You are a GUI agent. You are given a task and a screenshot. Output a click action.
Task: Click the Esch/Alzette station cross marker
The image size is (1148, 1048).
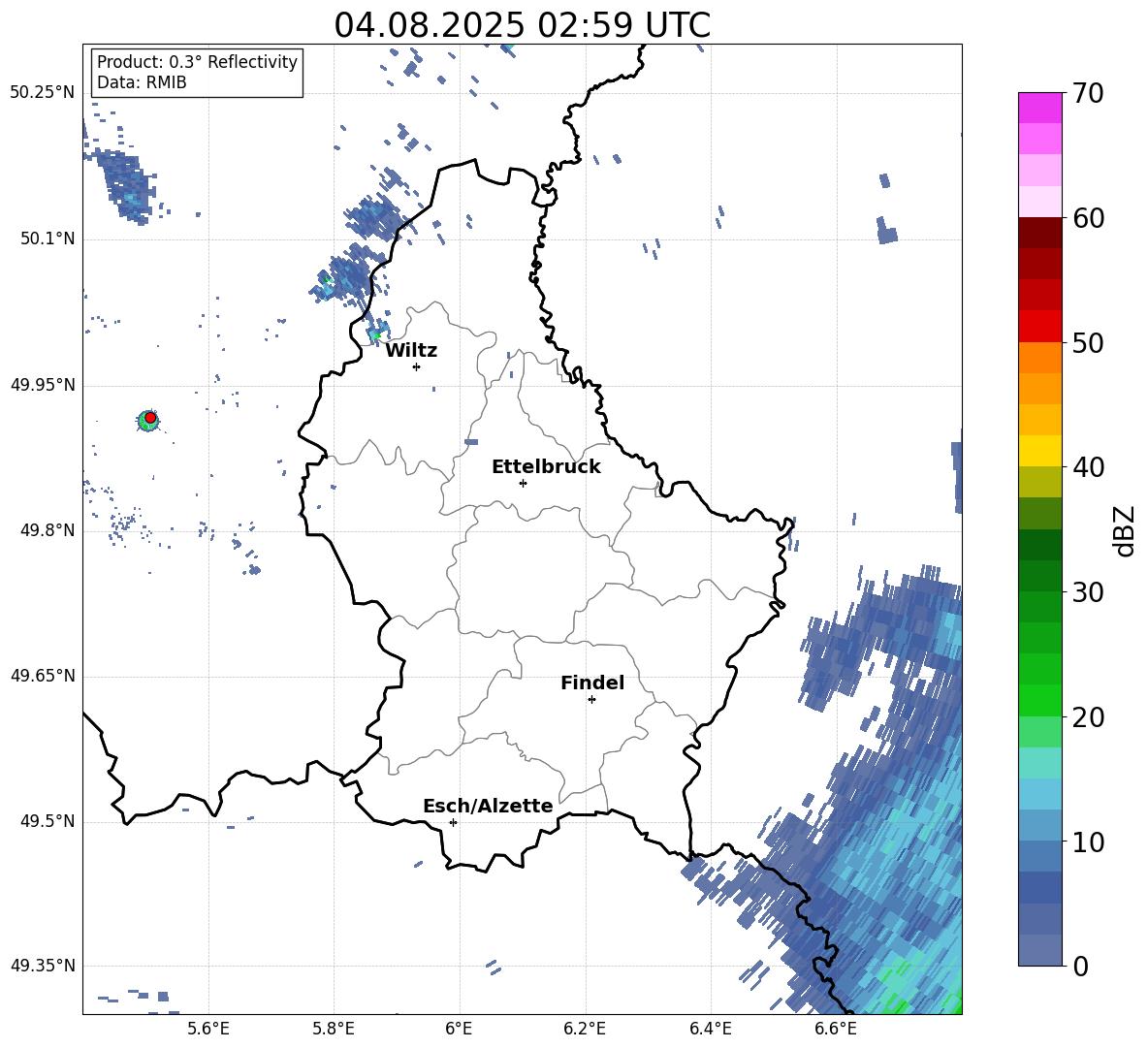pyautogui.click(x=453, y=822)
